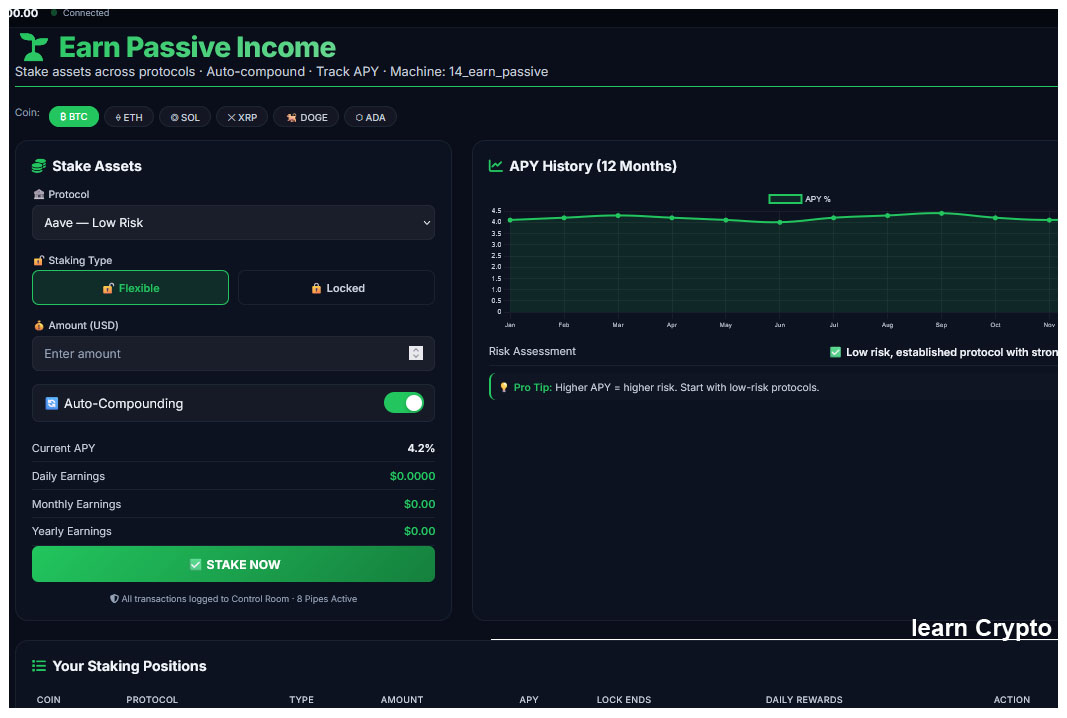
Task: Toggle the APY % legend item in chart
Action: [800, 199]
